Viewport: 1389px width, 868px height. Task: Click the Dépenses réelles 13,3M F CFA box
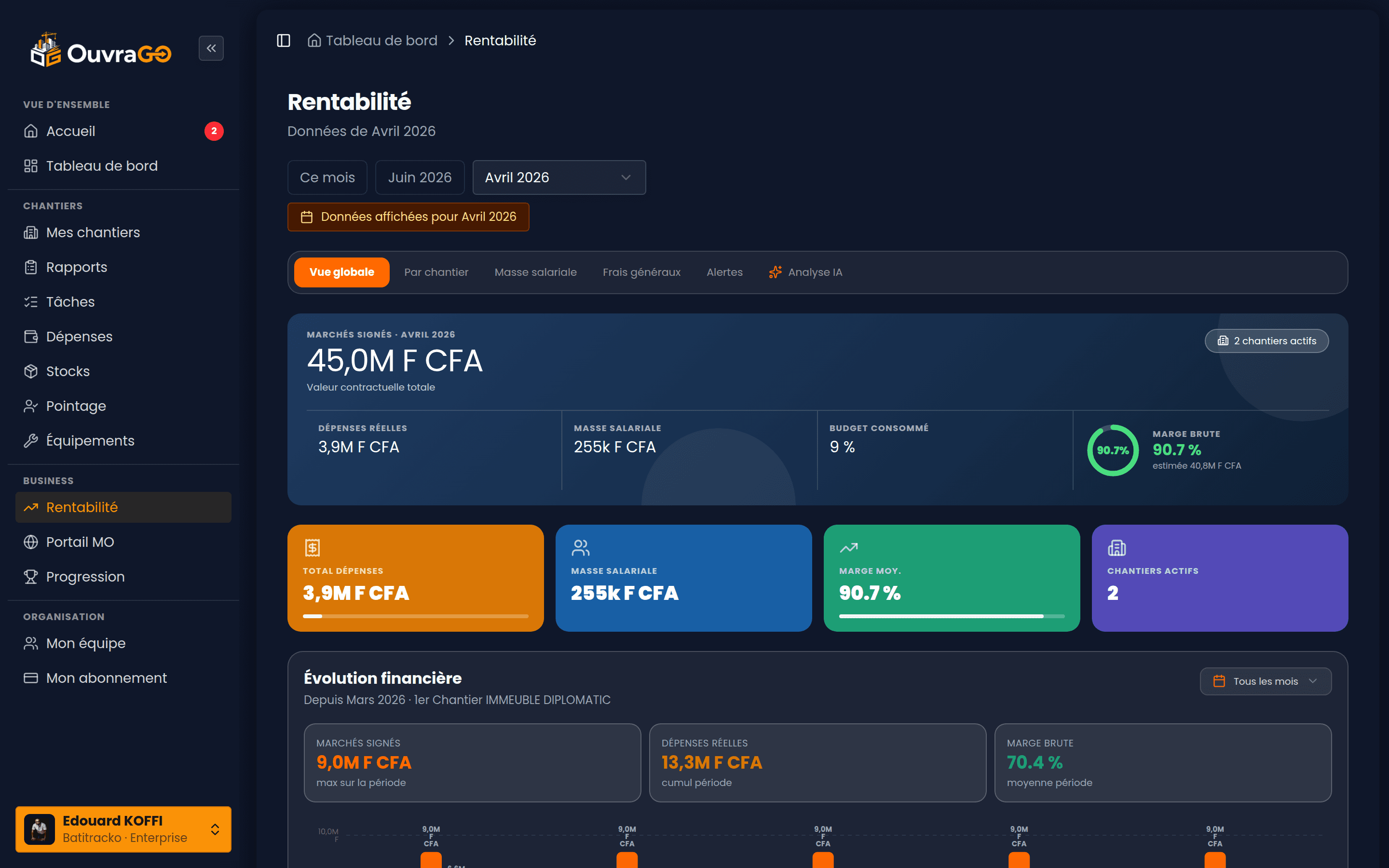[817, 763]
